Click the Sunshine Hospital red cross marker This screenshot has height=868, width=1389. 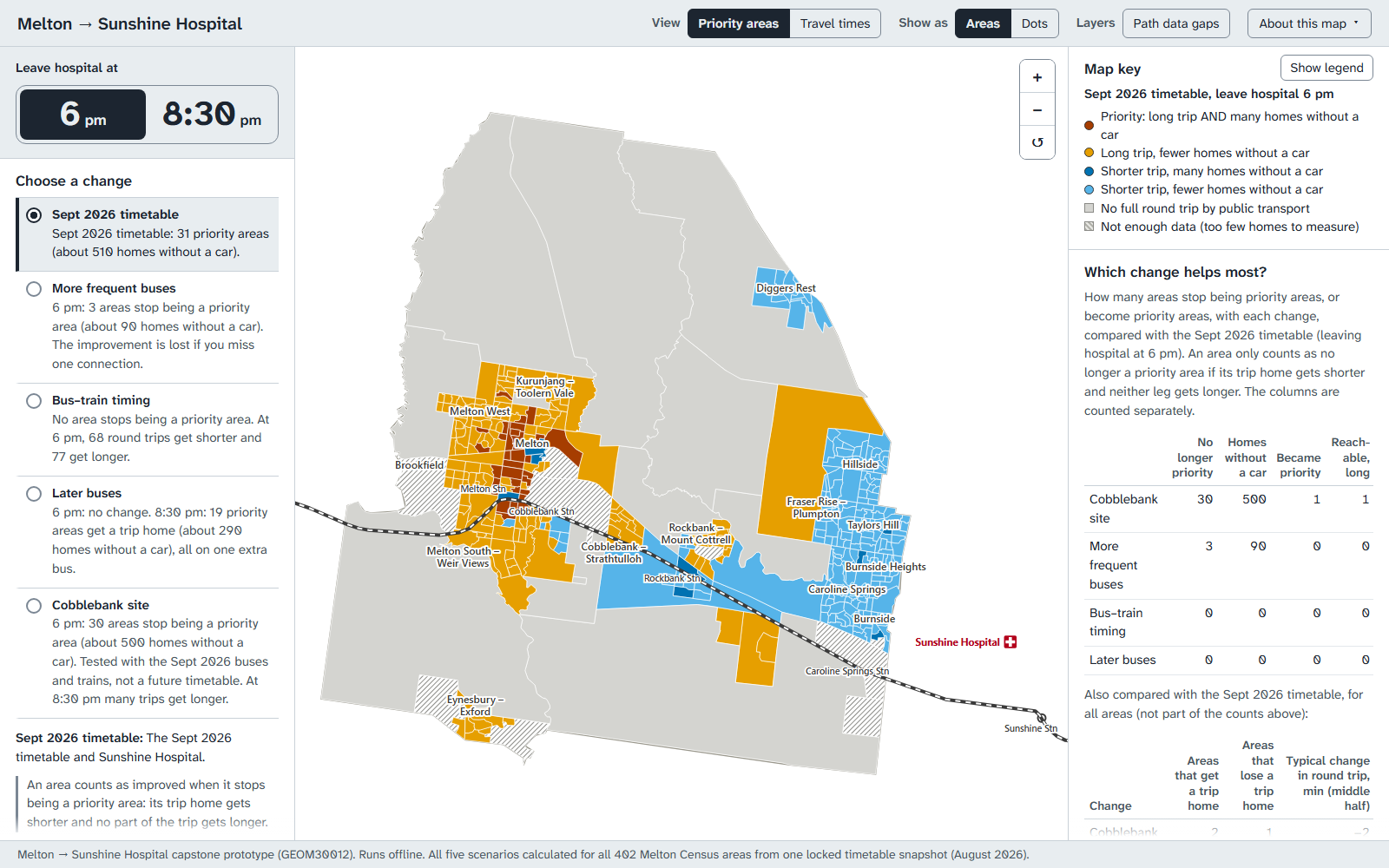point(1010,642)
